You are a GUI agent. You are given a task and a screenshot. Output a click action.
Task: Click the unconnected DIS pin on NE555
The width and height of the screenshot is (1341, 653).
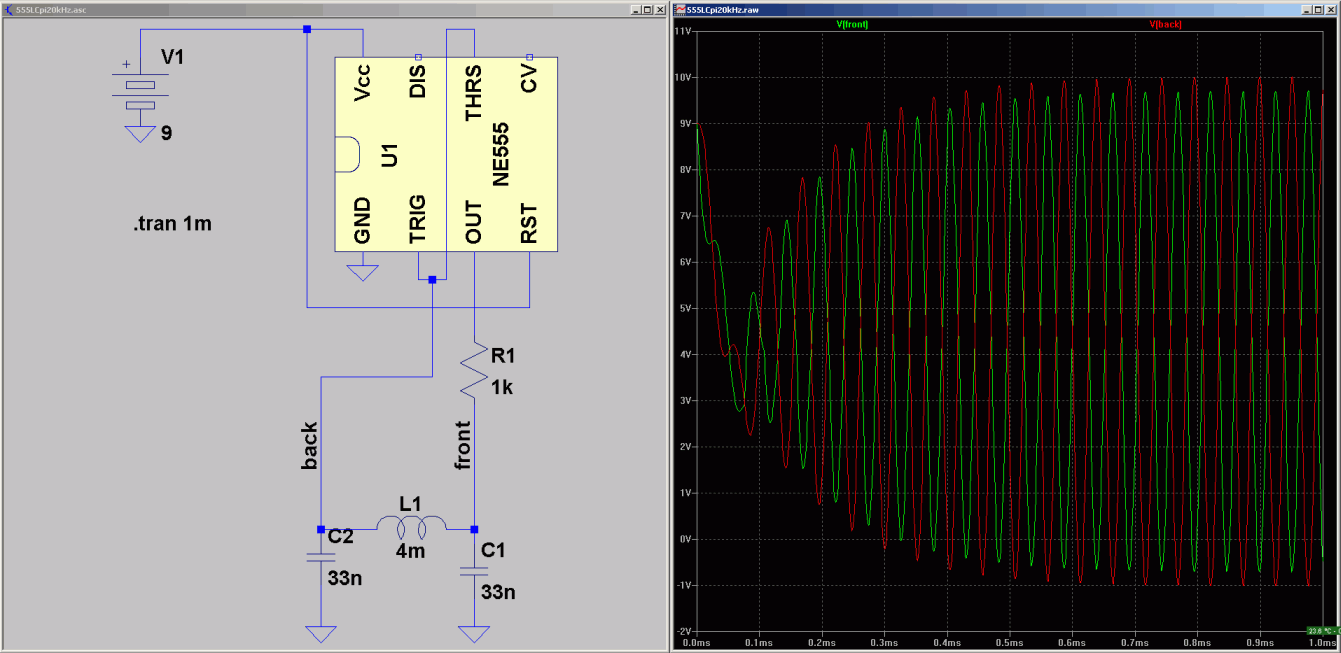click(418, 57)
